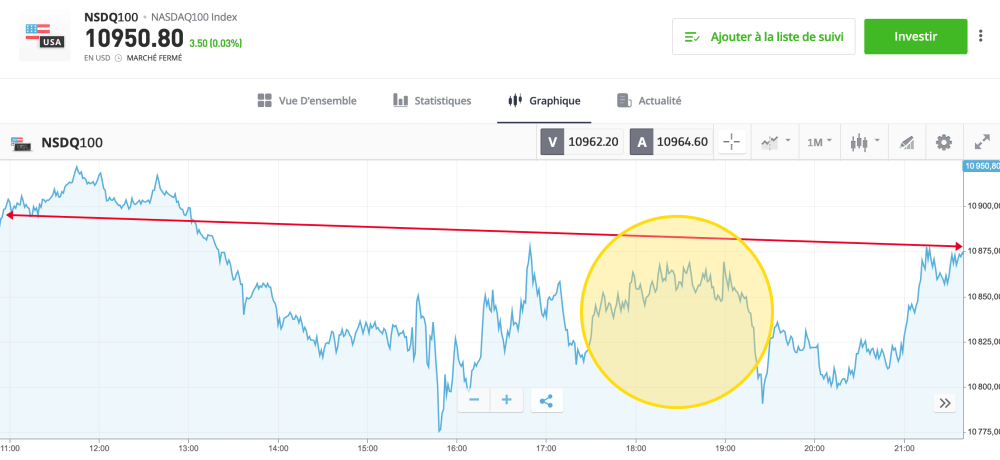Open the chart settings gear
The height and width of the screenshot is (460, 1000).
943,142
